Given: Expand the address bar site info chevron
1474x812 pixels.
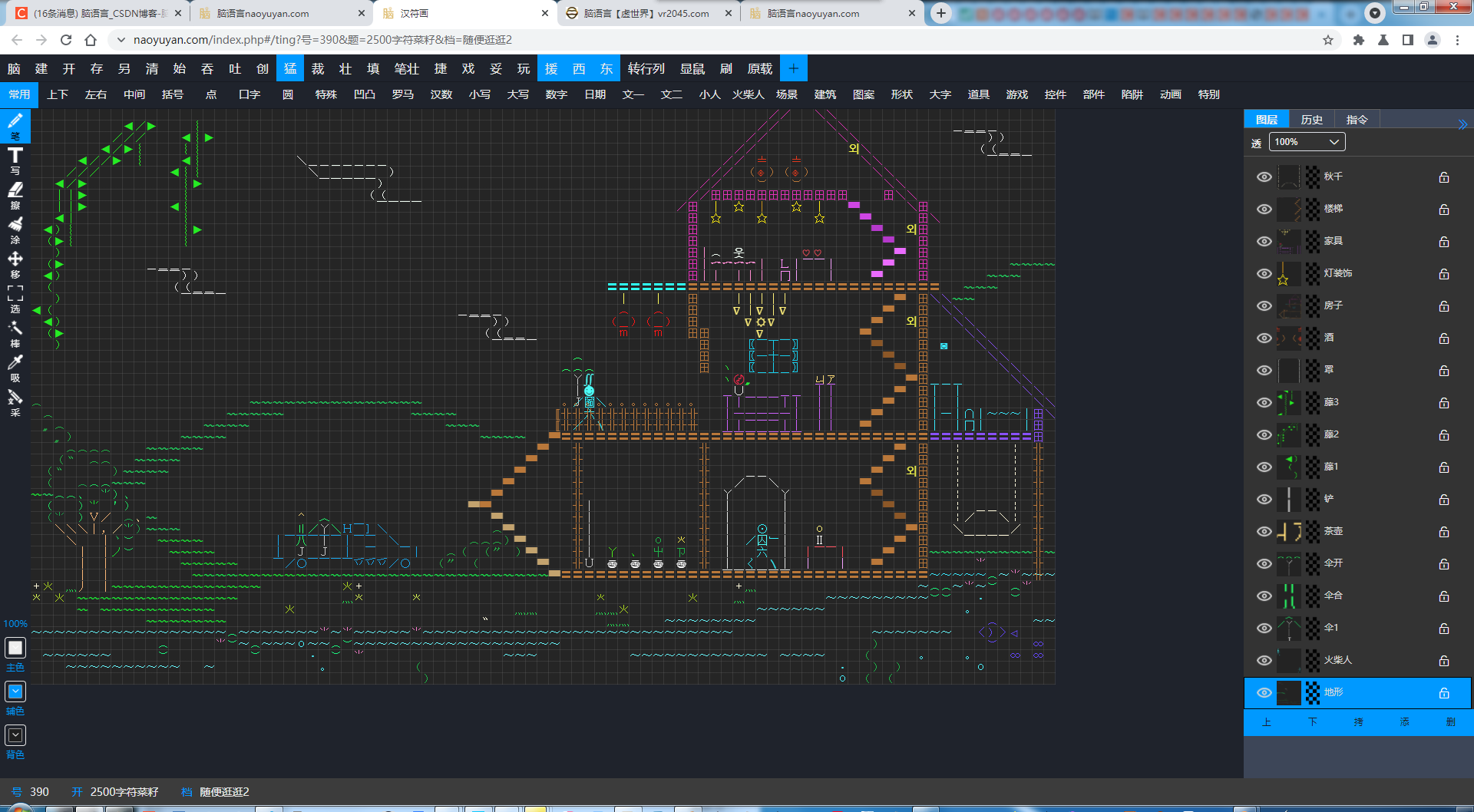Looking at the screenshot, I should point(121,40).
